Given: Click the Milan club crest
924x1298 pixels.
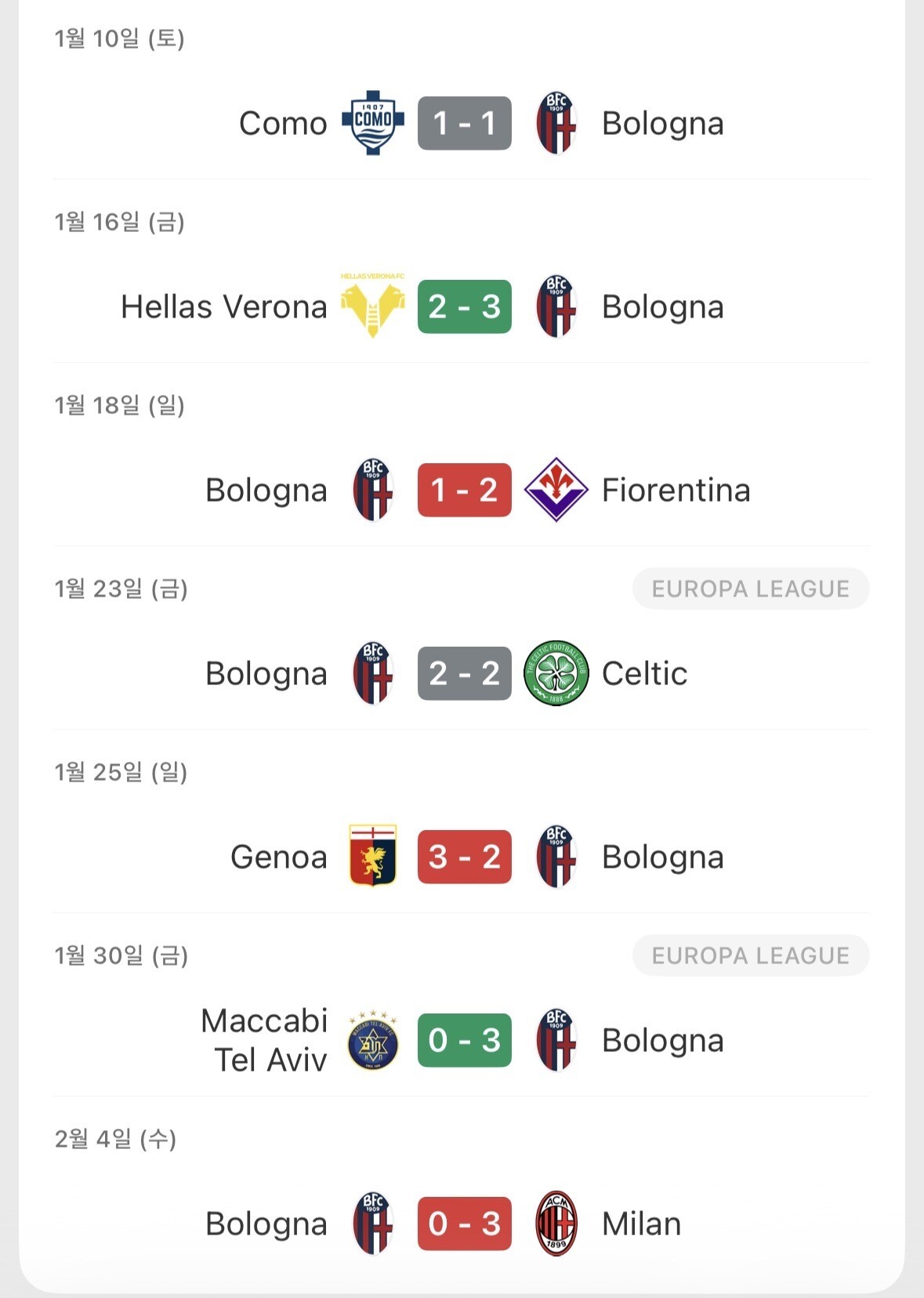Looking at the screenshot, I should 556,1224.
